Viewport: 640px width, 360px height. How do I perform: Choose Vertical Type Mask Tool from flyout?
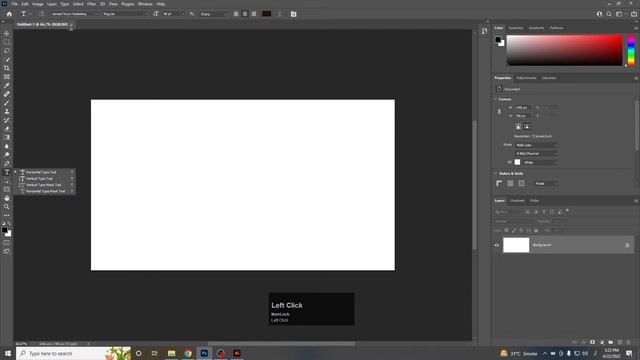click(x=44, y=185)
